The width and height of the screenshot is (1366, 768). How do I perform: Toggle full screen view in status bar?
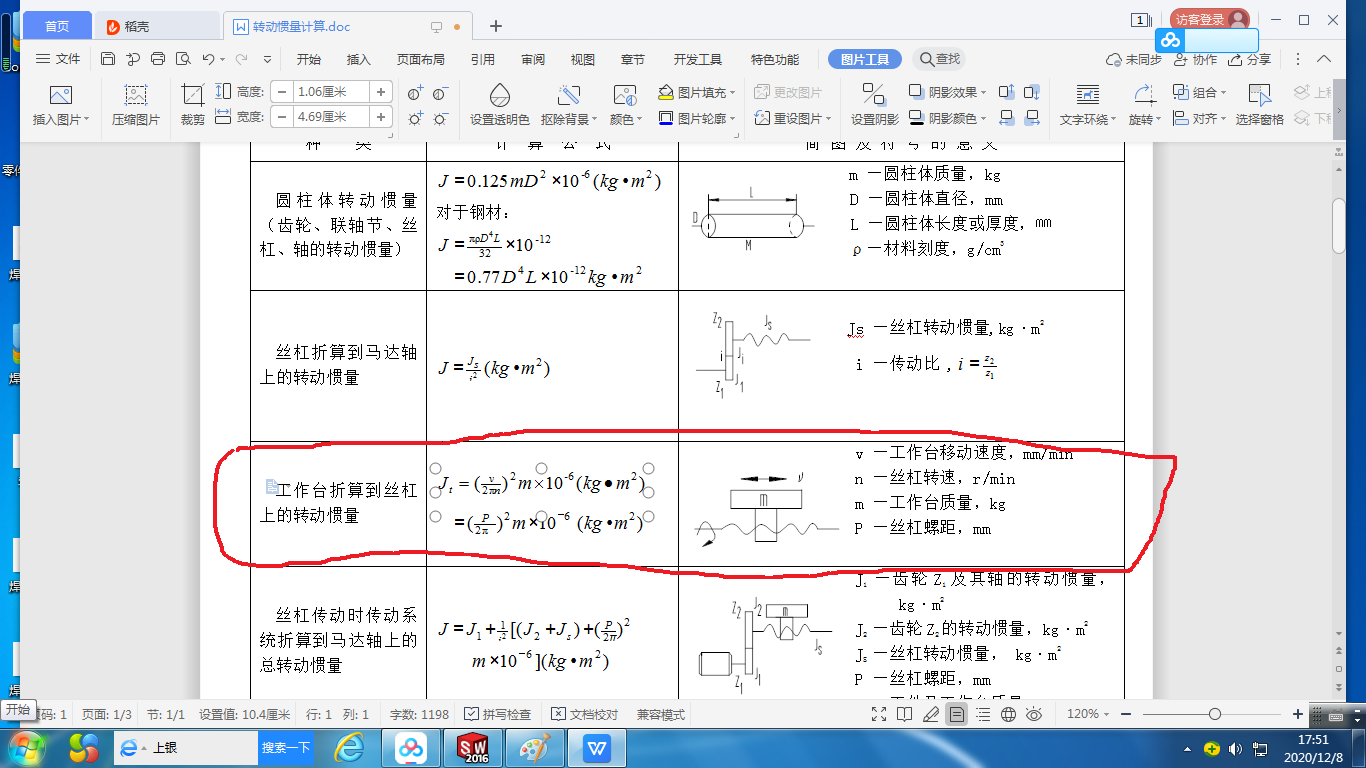point(879,714)
